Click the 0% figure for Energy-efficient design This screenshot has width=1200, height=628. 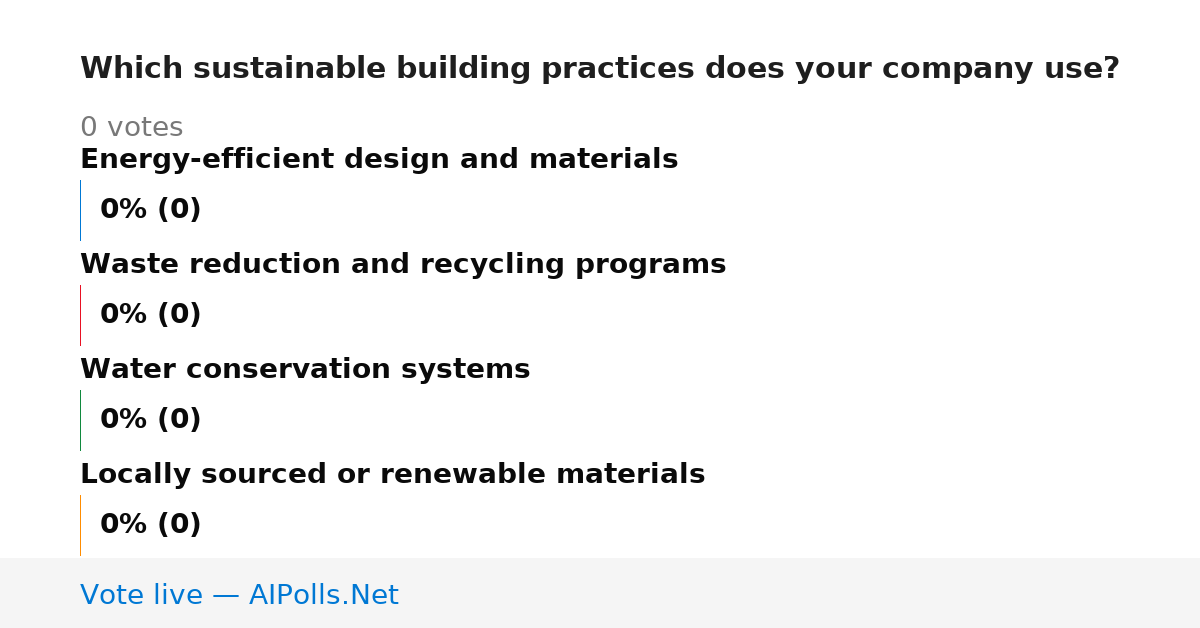click(124, 210)
